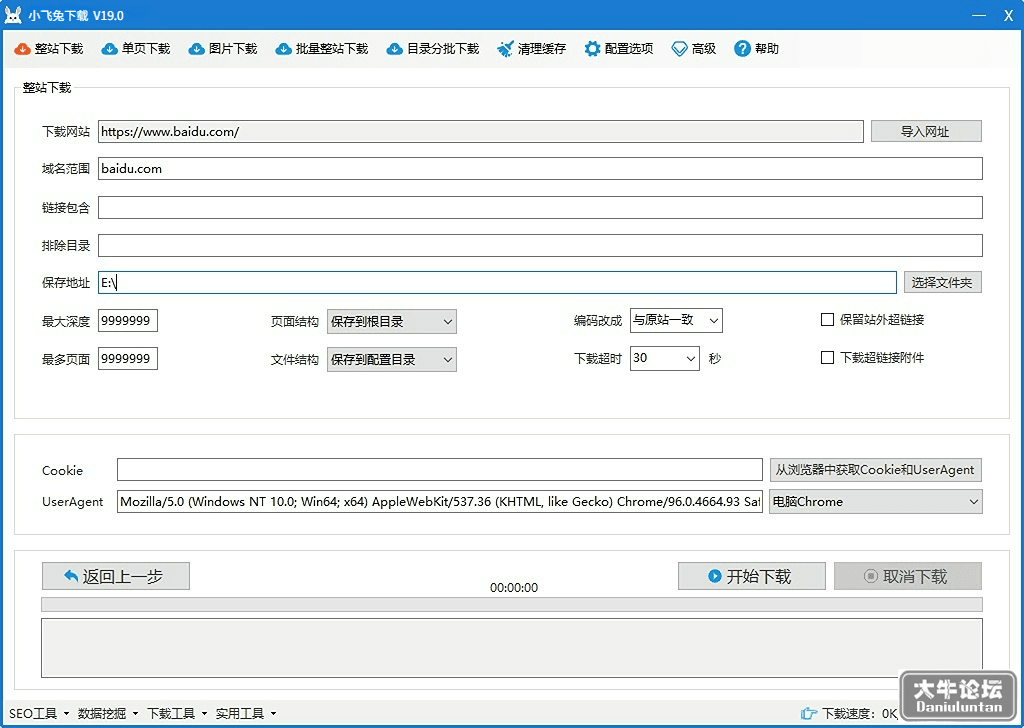Viewport: 1024px width, 728px height.
Task: Click the 返回上一步 button
Action: point(116,576)
